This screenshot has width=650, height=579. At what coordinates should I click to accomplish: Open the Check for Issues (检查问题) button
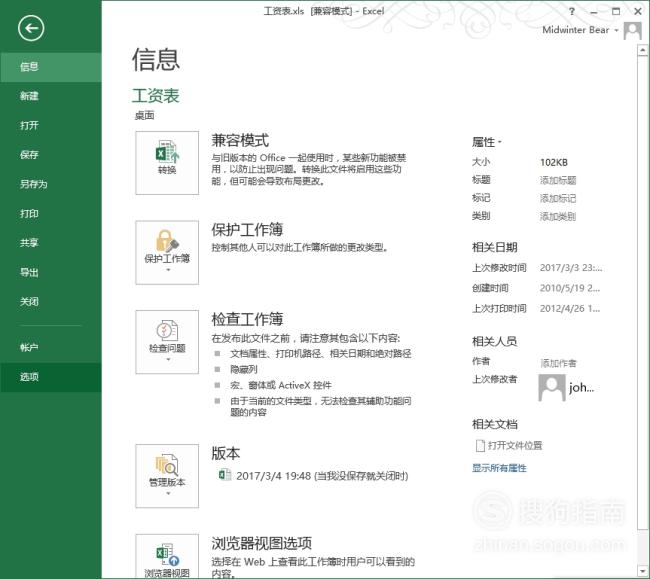click(167, 342)
